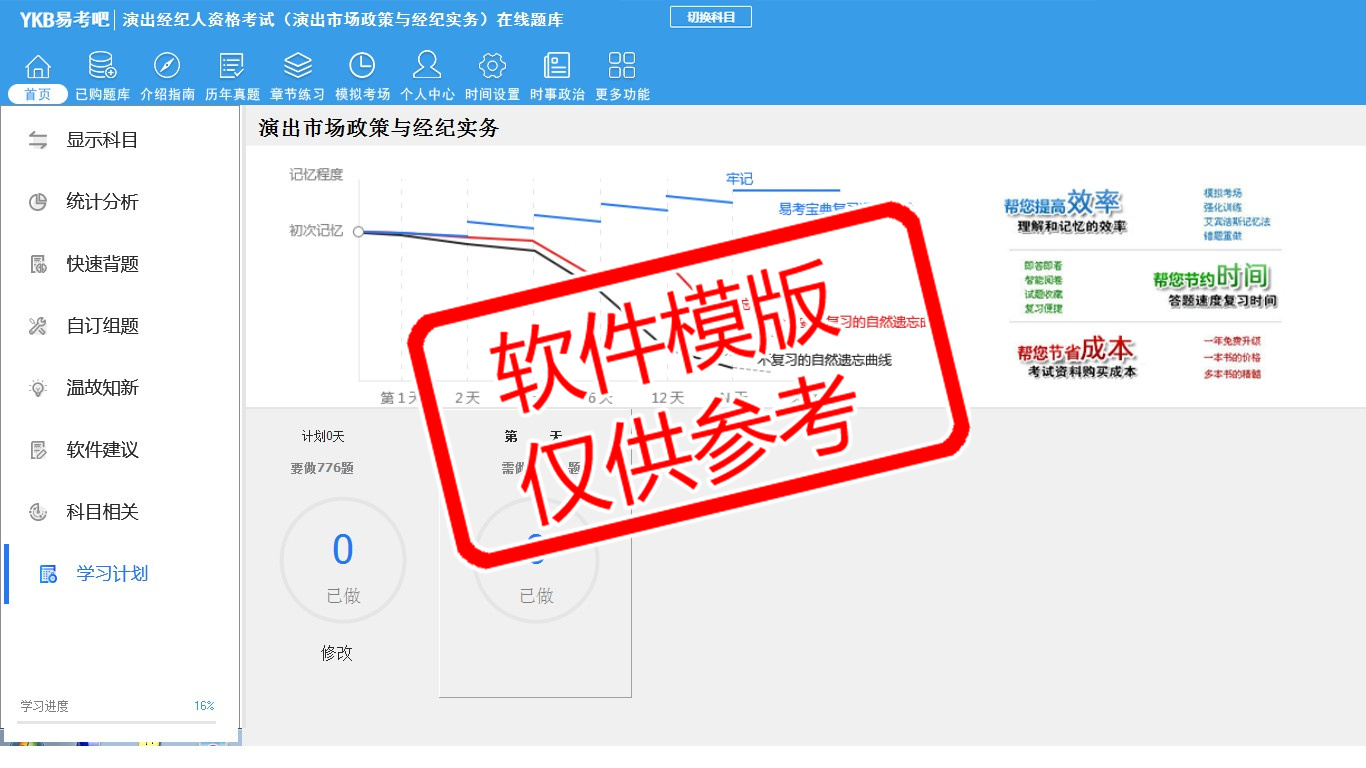Open the 个人中心 user icon
Viewport: 1366px width, 768px height.
(427, 65)
